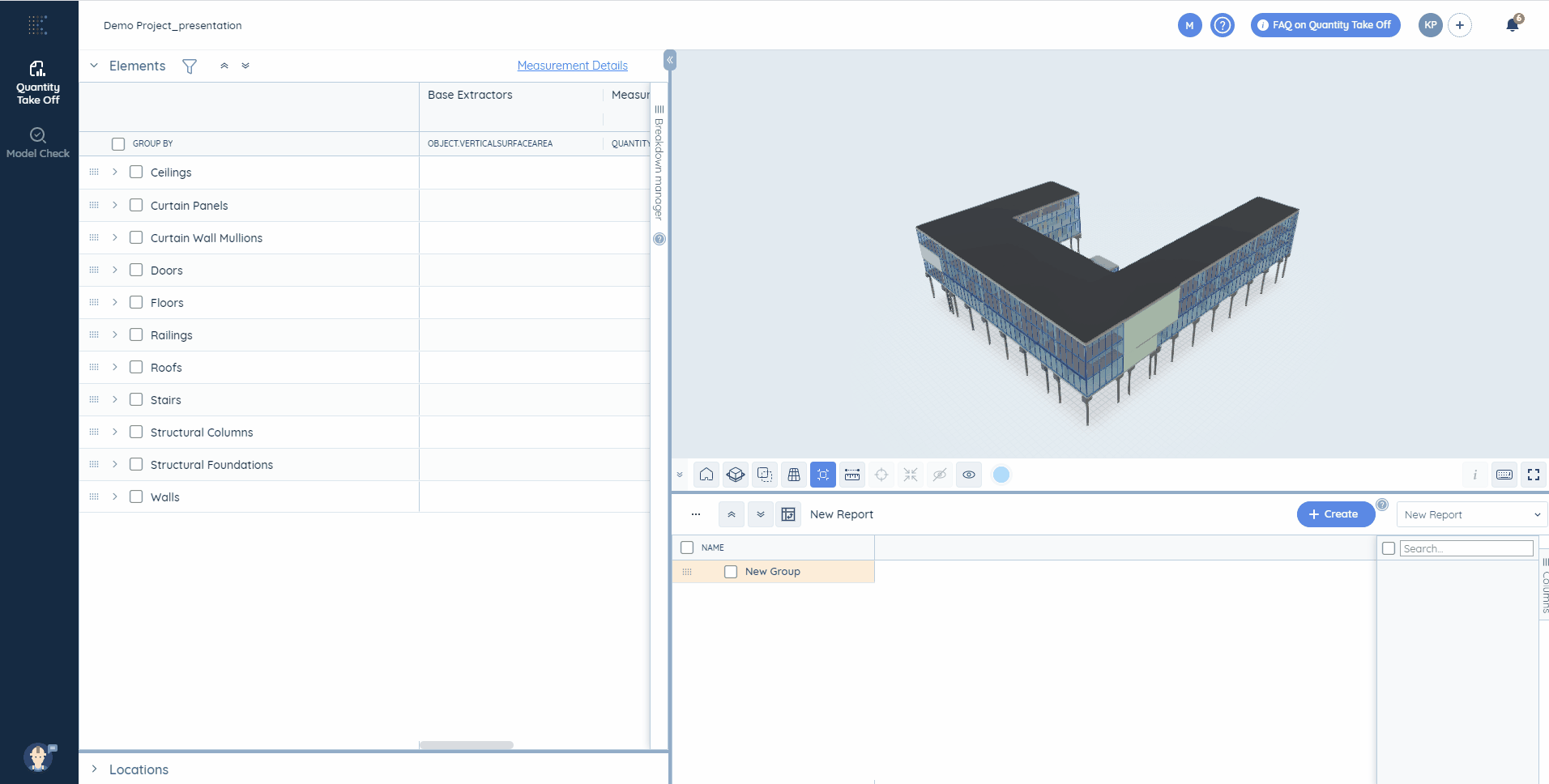The width and height of the screenshot is (1549, 784).
Task: Collapse the Elements section
Action: (94, 66)
